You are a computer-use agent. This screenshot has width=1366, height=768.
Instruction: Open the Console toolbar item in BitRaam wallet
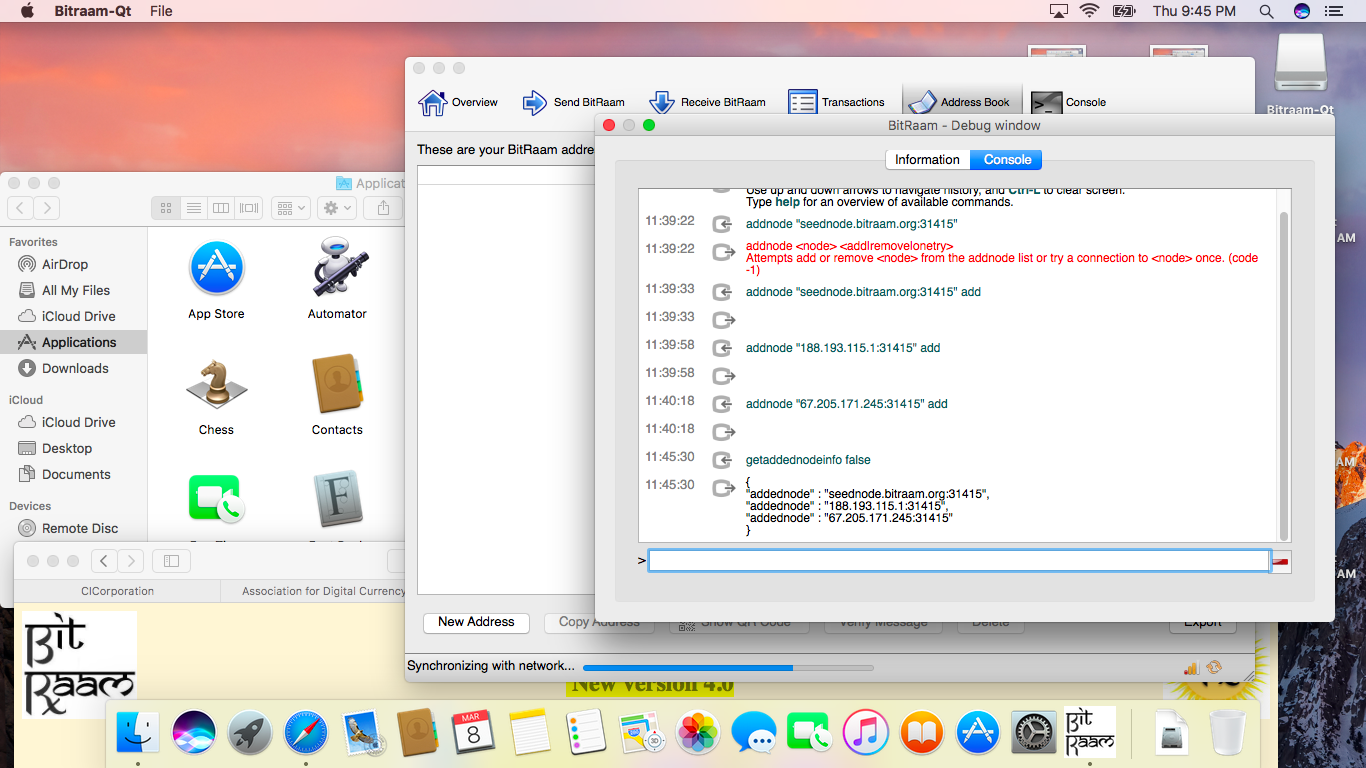point(1069,102)
